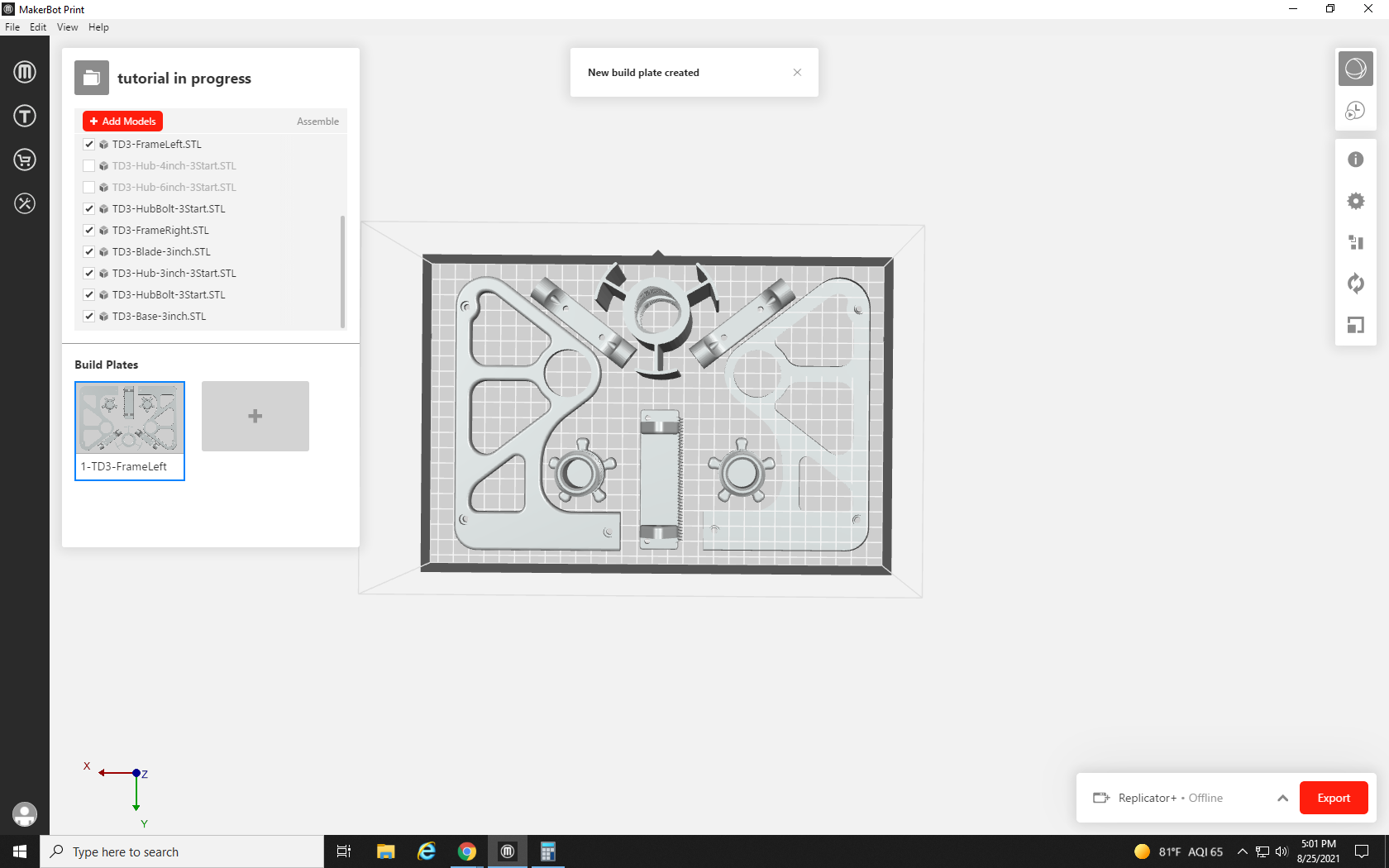Add a new build plate
1389x868 pixels.
pos(255,416)
